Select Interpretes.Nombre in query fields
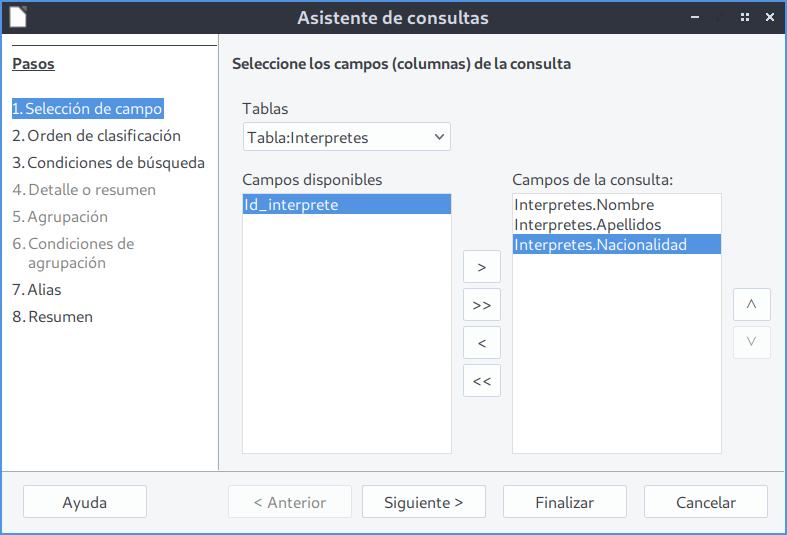This screenshot has height=535, width=787. pos(584,205)
